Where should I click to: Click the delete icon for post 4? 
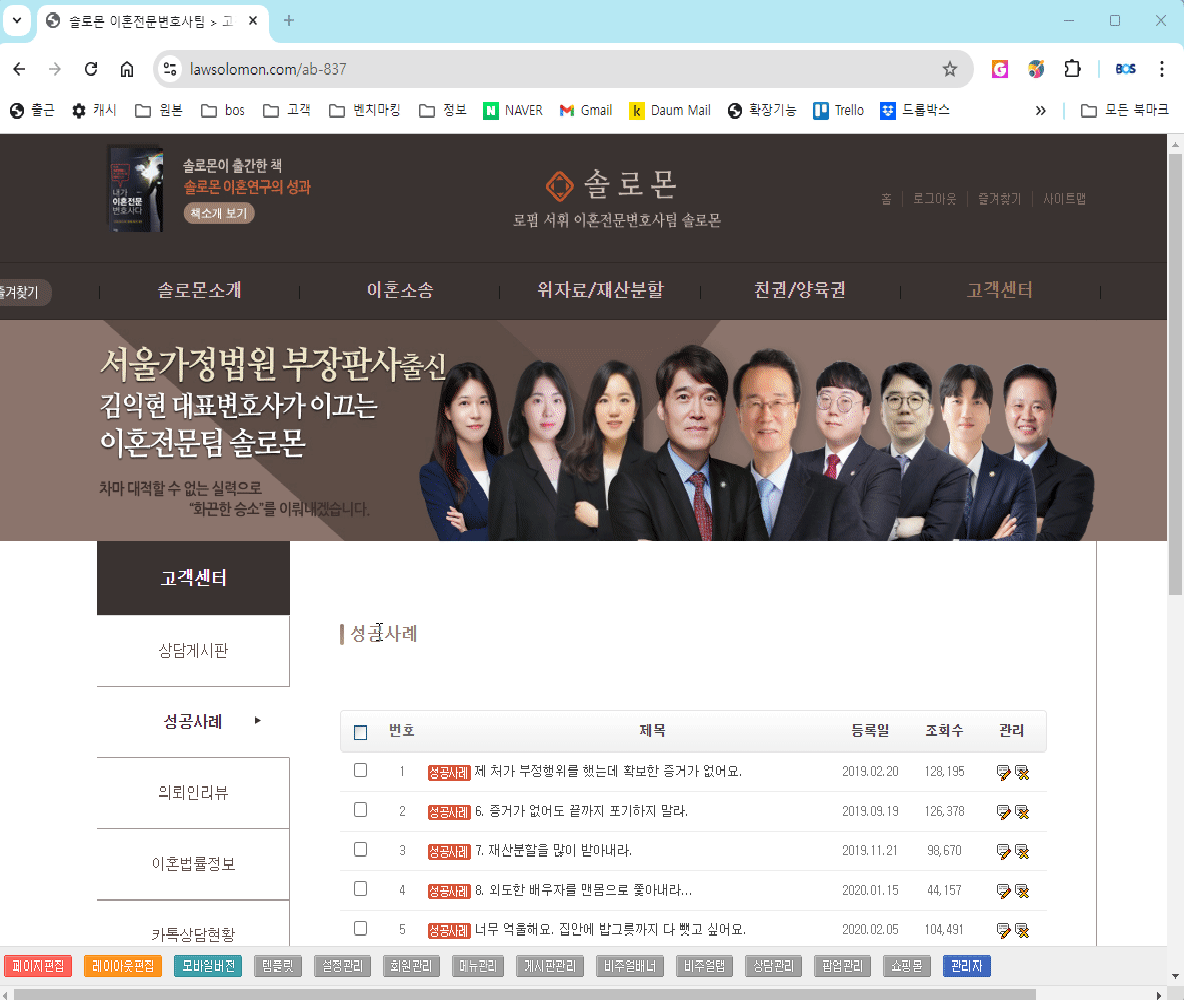(1022, 891)
